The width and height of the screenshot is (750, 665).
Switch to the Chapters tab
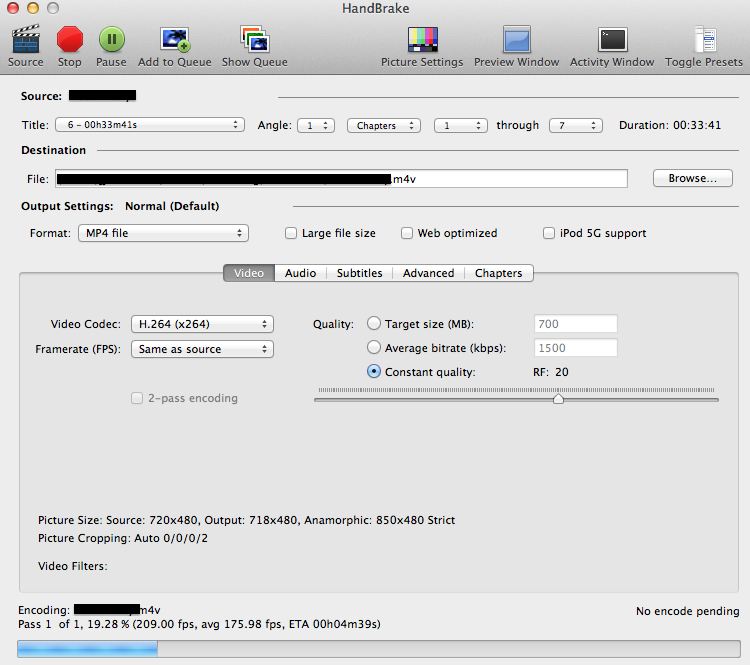[498, 273]
